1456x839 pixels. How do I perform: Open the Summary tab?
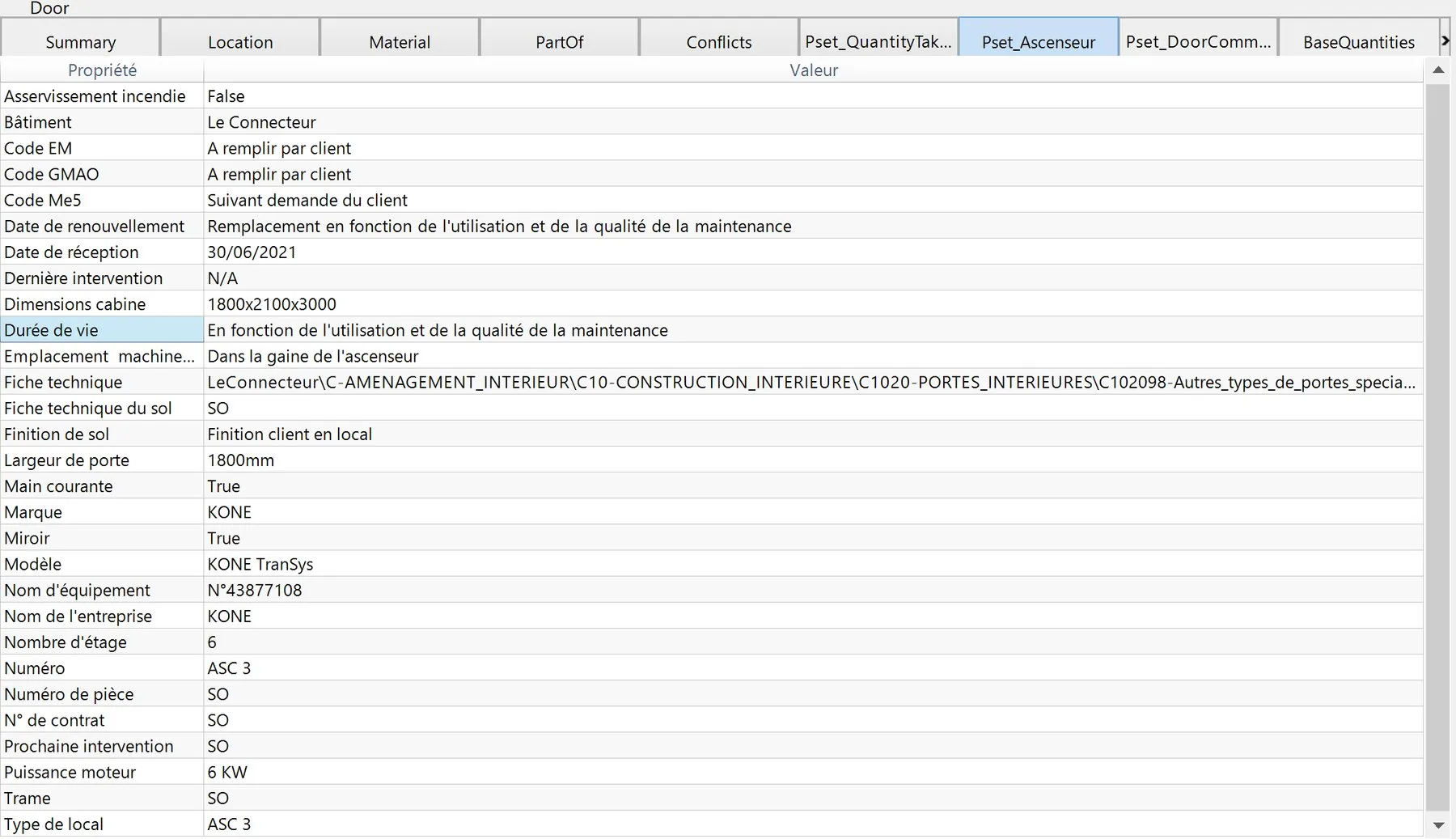[x=80, y=42]
